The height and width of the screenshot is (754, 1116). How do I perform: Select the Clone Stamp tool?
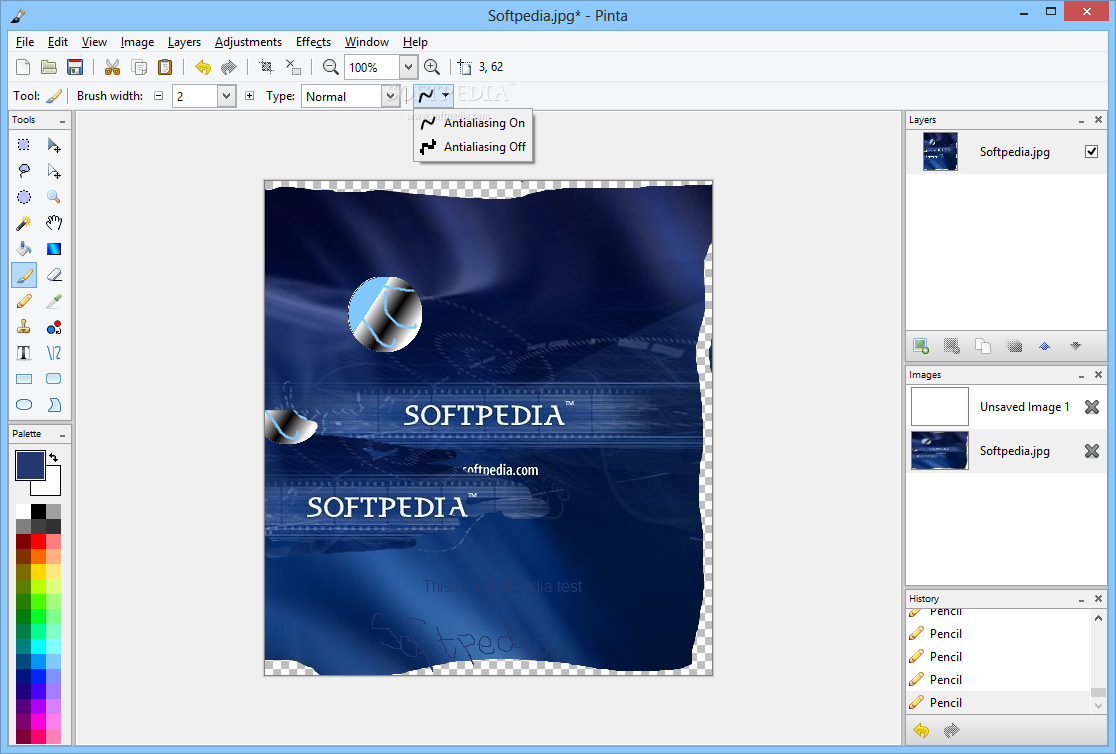point(23,327)
